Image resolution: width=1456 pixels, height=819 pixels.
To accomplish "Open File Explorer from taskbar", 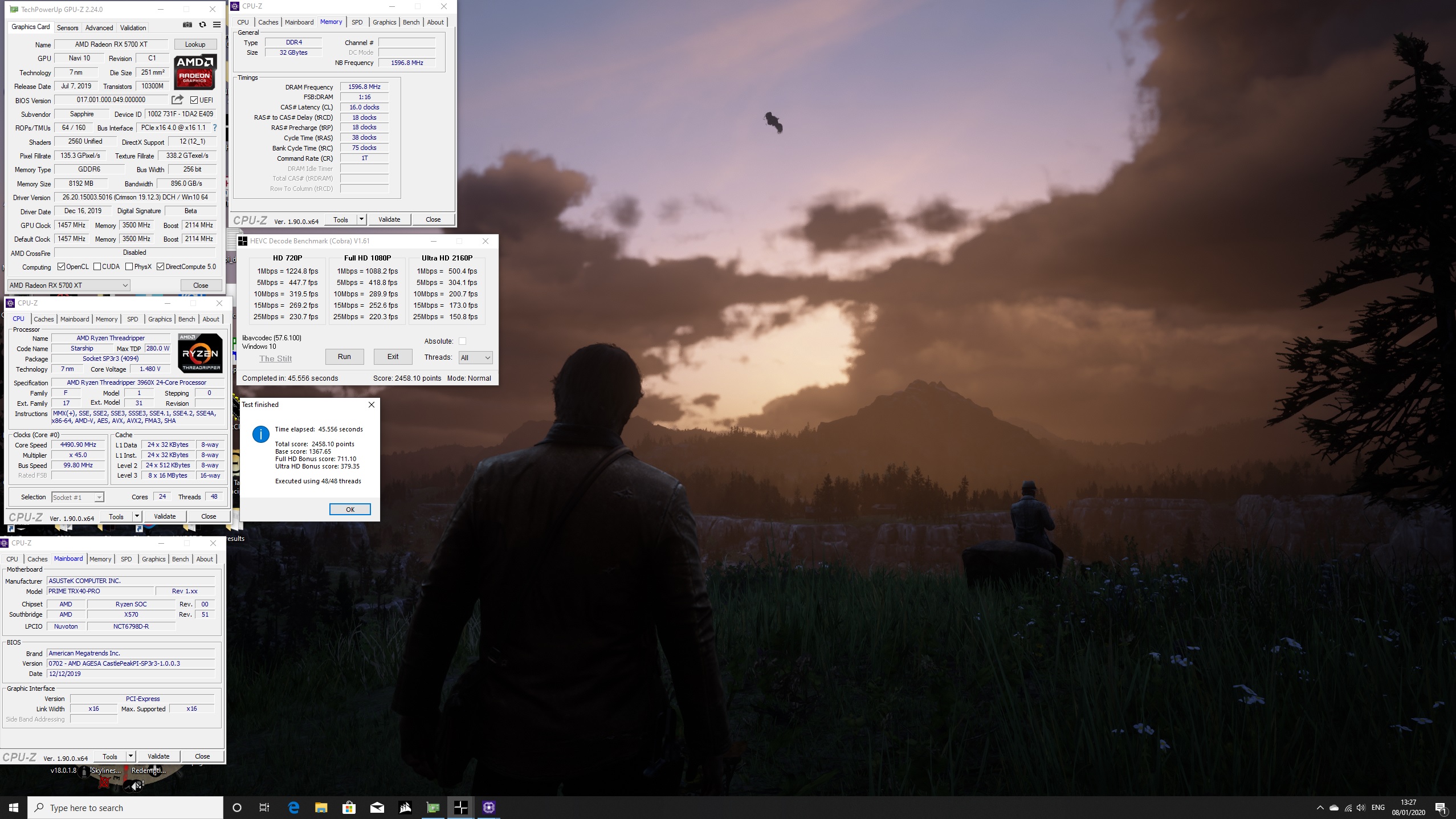I will 321,808.
